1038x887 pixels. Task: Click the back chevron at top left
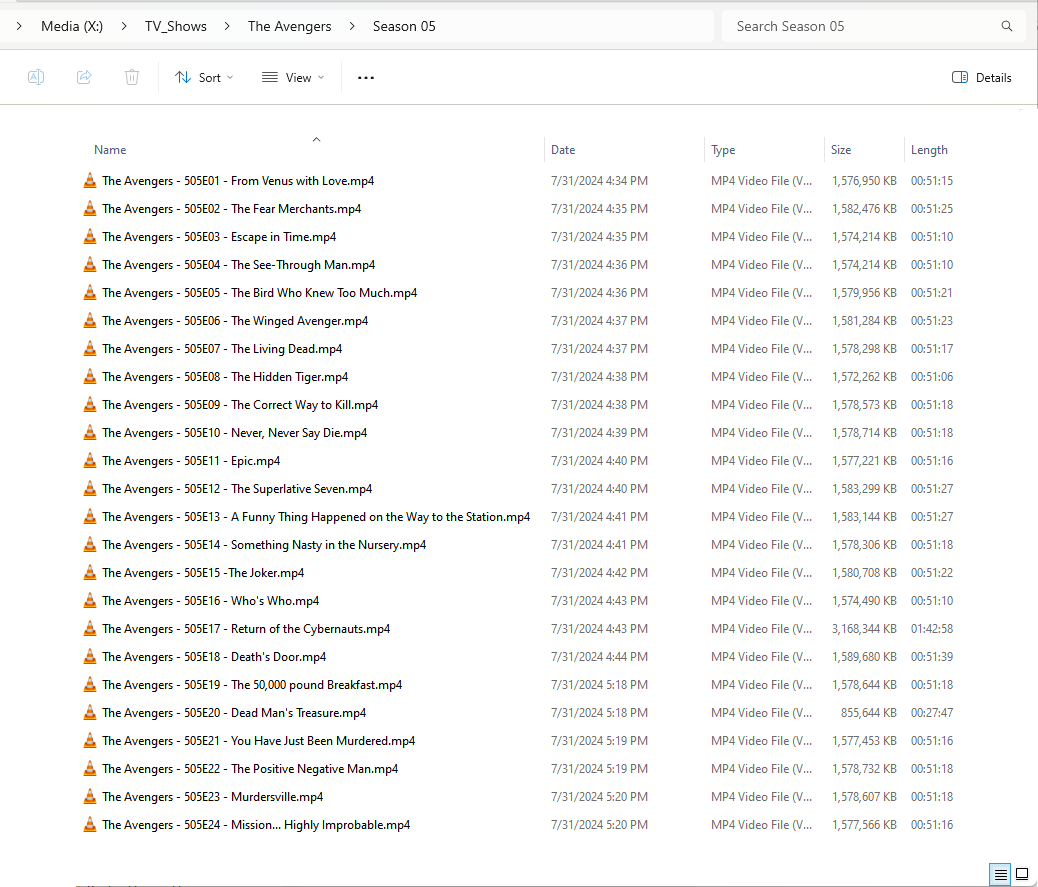pos(17,25)
